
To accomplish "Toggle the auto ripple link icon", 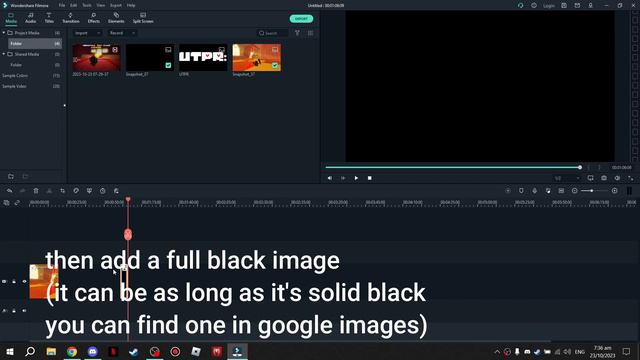I will (17, 202).
